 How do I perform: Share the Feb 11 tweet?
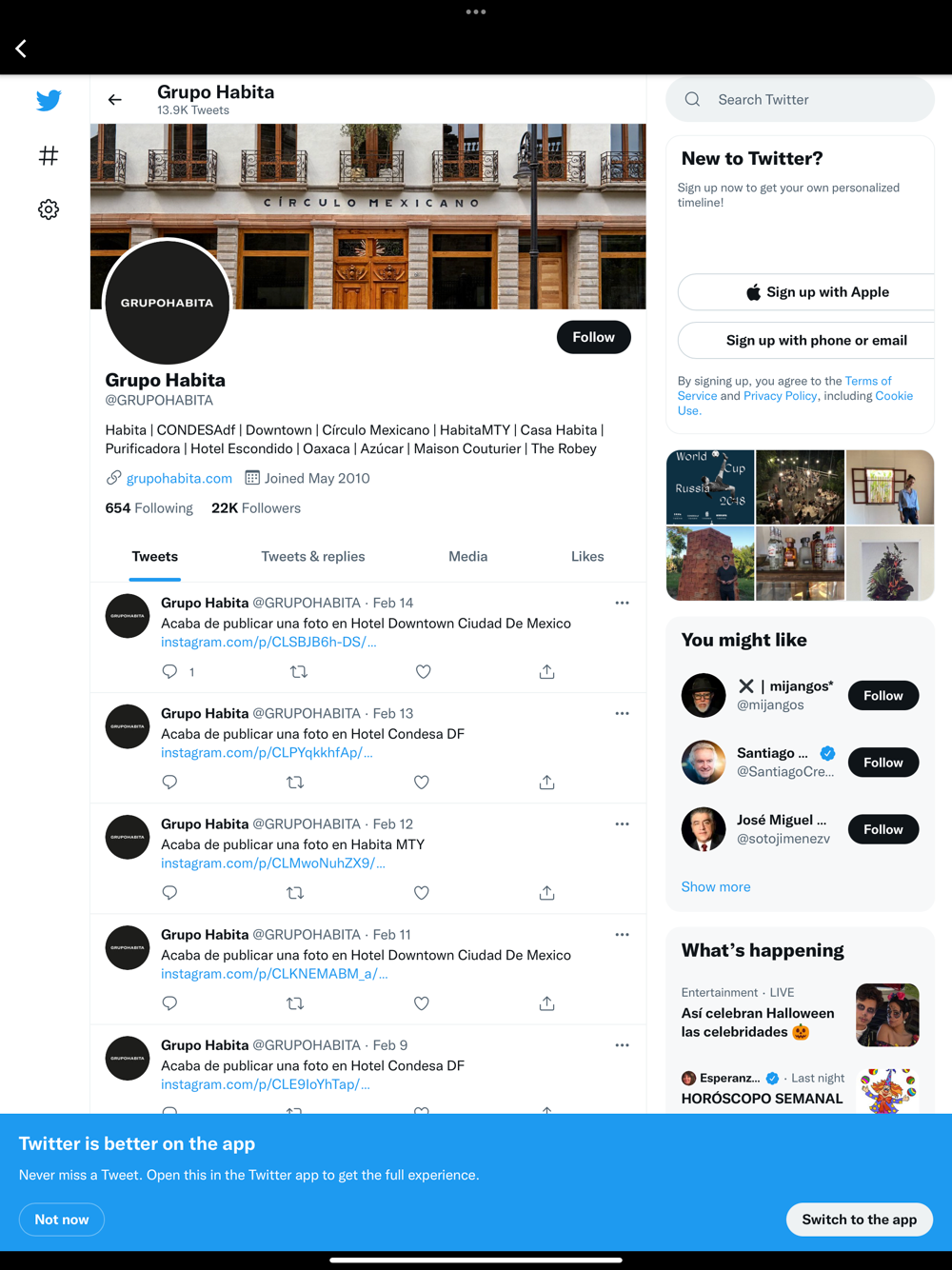[546, 1003]
